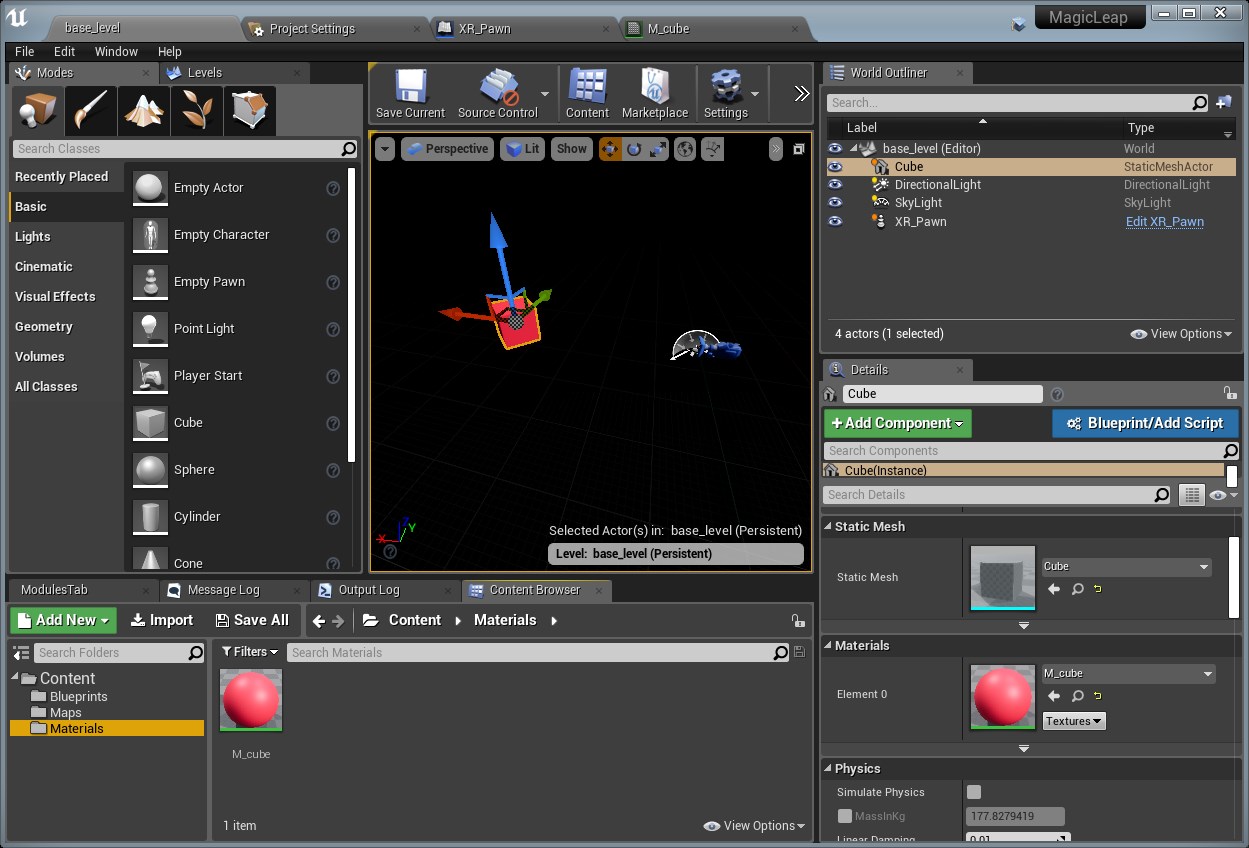This screenshot has width=1249, height=848.
Task: Hide the SkyLight actor
Action: click(x=835, y=203)
